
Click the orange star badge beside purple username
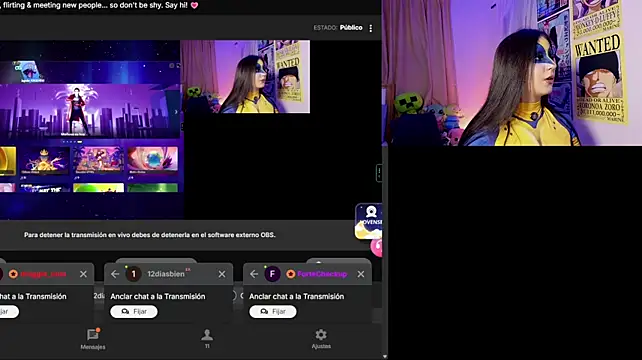291,274
